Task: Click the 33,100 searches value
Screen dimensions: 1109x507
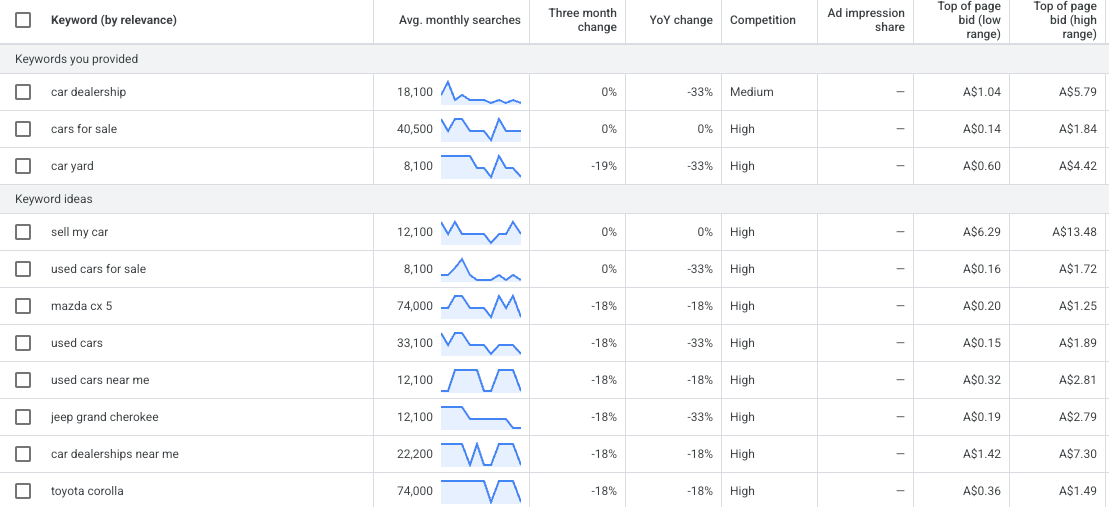Action: point(414,343)
